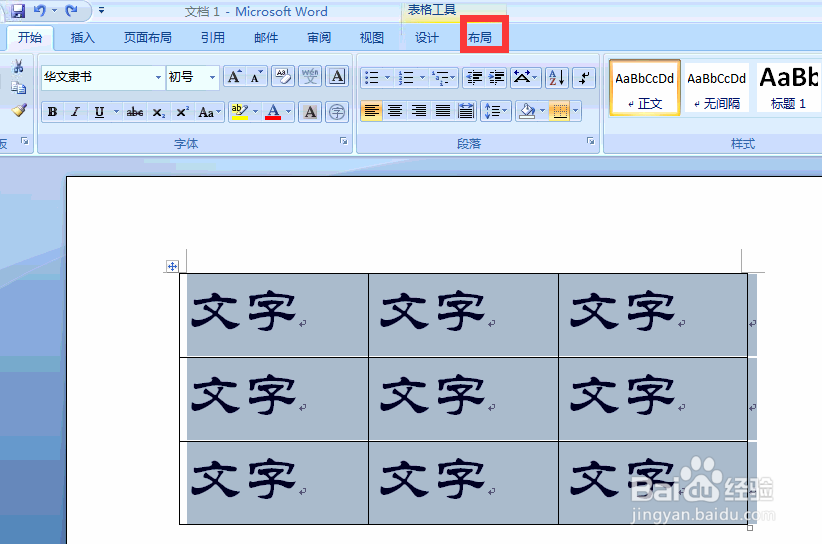This screenshot has width=822, height=544.
Task: Toggle bold formatting
Action: coord(52,112)
